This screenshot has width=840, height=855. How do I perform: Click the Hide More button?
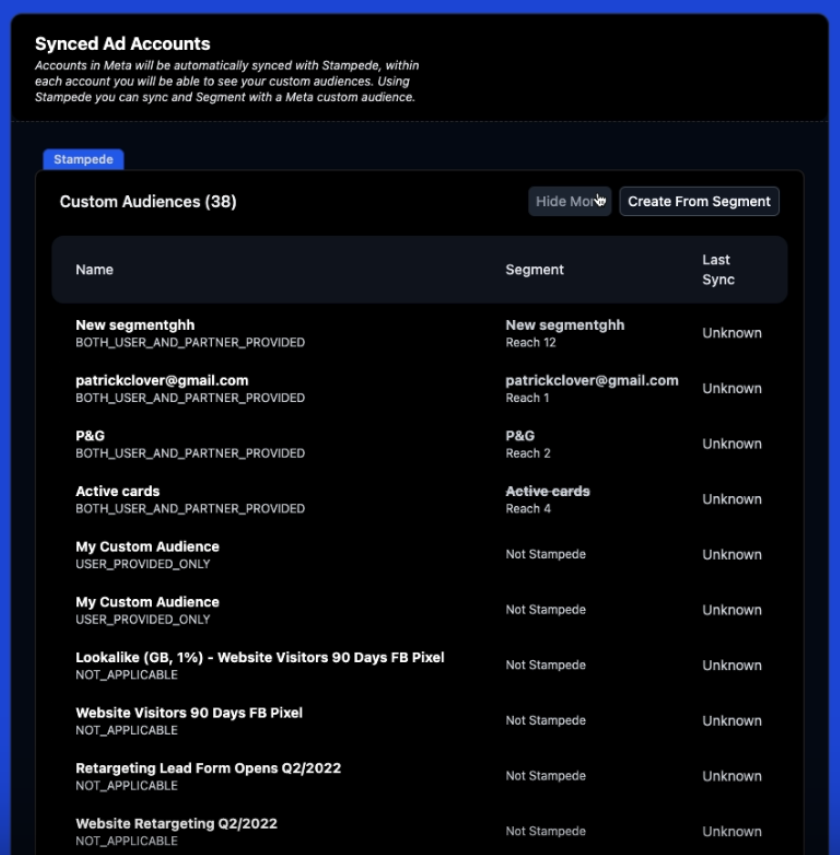568,201
